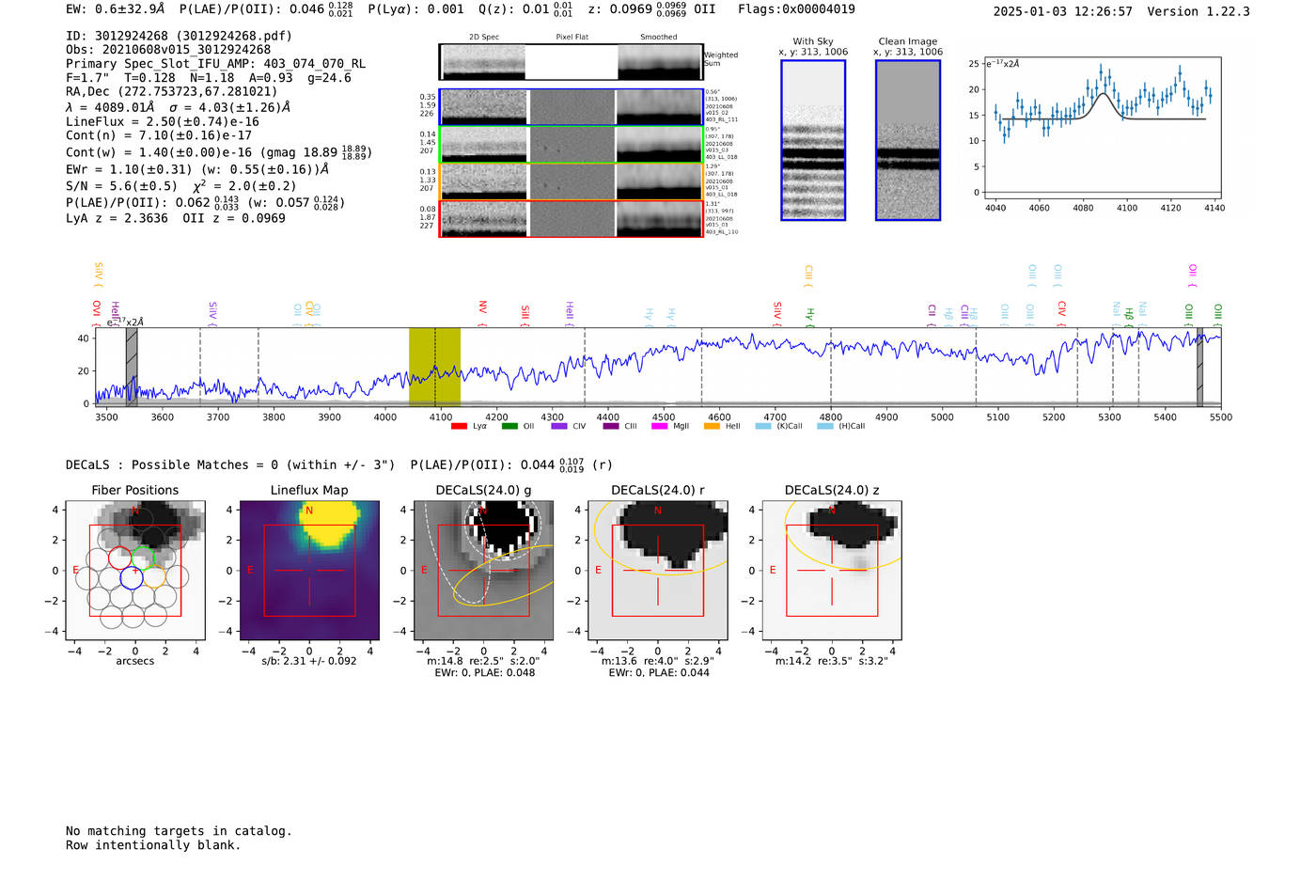Image resolution: width=1316 pixels, height=896 pixels.
Task: Open the Weighted Sum 2D spectrum panel
Action: coord(571,62)
